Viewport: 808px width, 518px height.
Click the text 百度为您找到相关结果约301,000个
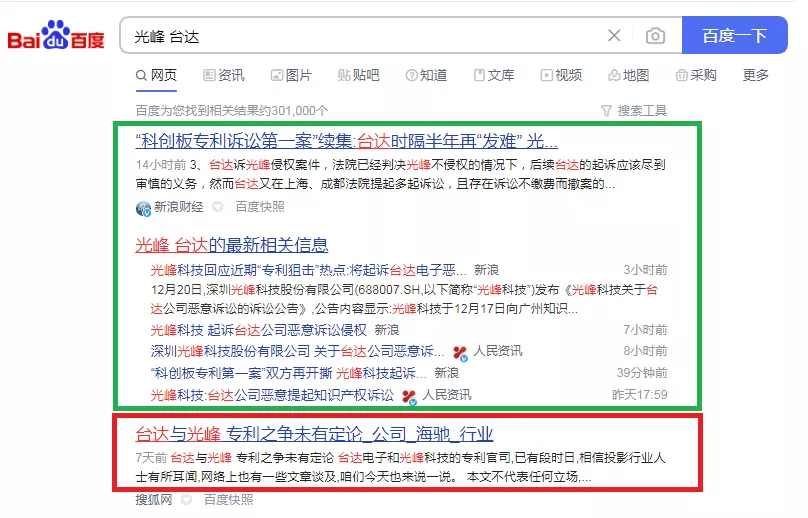tap(232, 110)
